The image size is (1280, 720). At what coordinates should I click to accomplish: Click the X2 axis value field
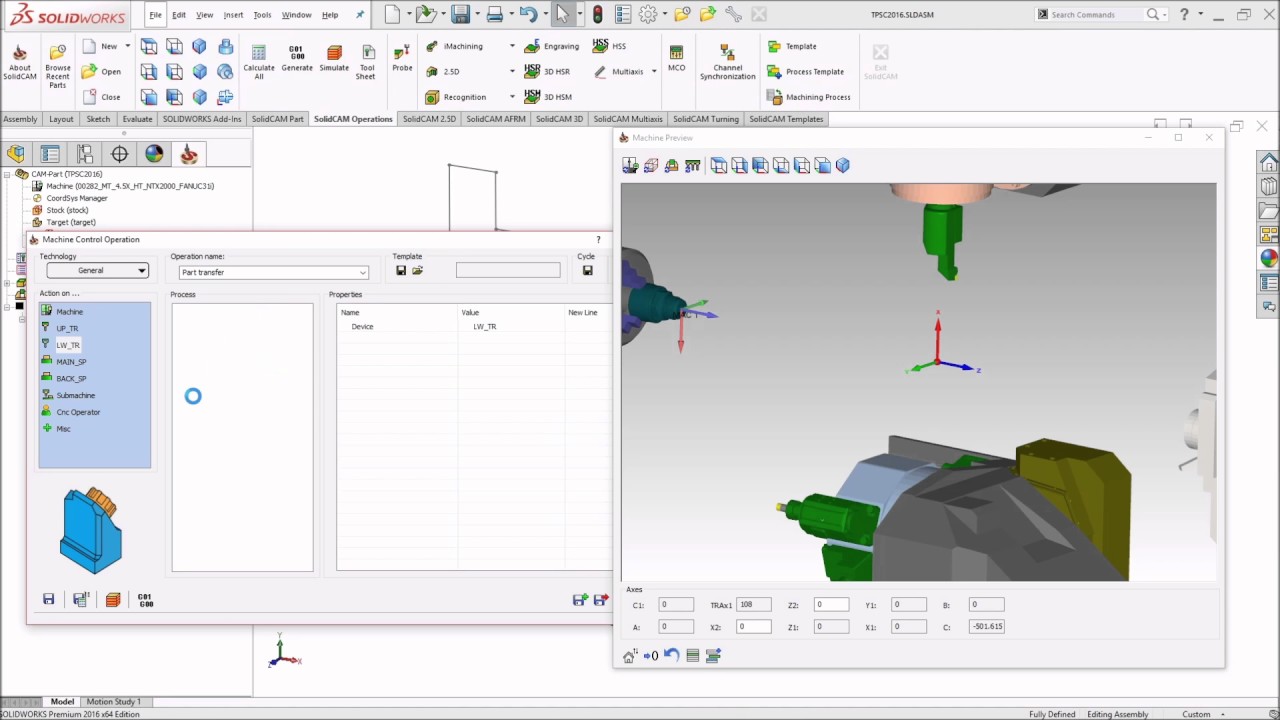tap(754, 627)
